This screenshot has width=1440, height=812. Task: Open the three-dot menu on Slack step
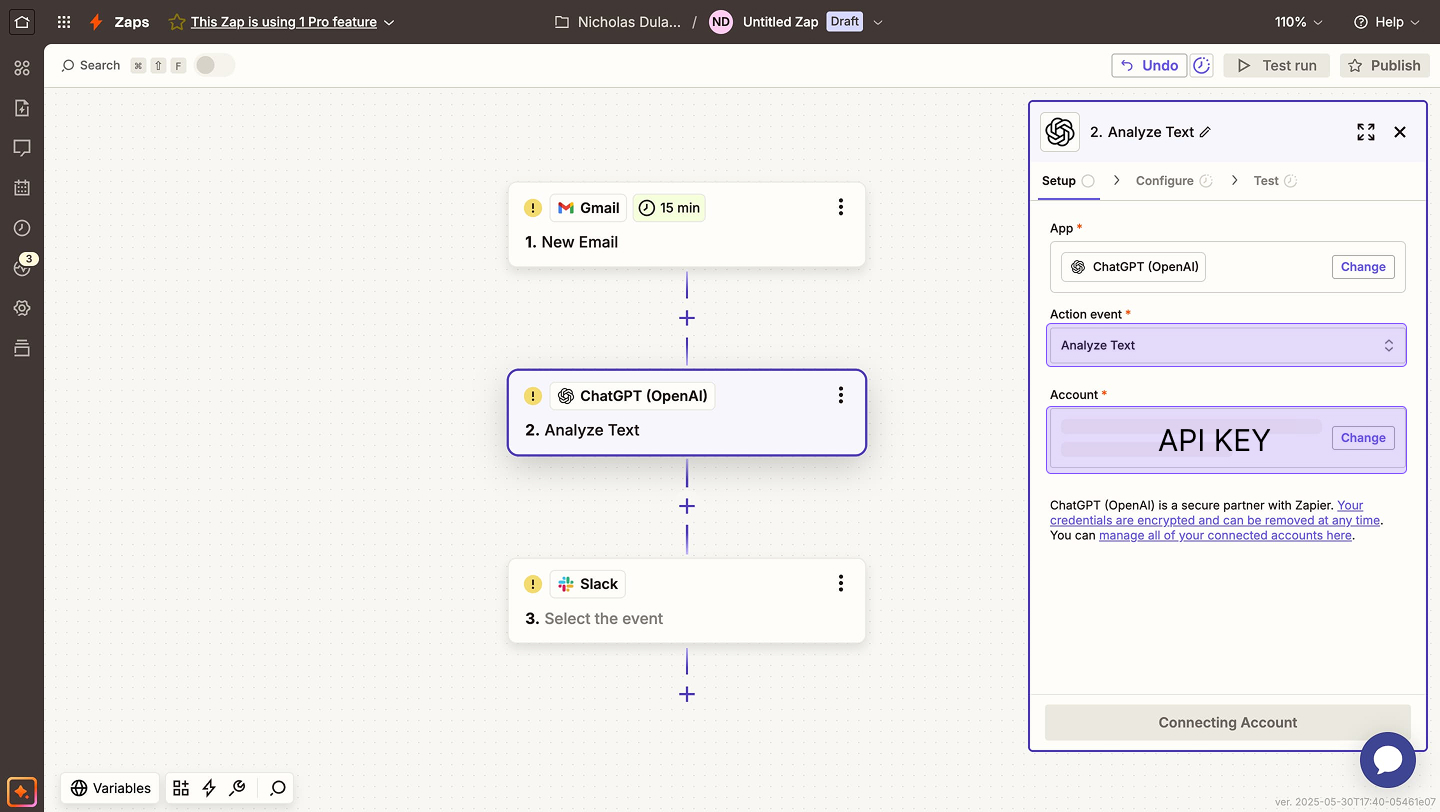tap(841, 583)
